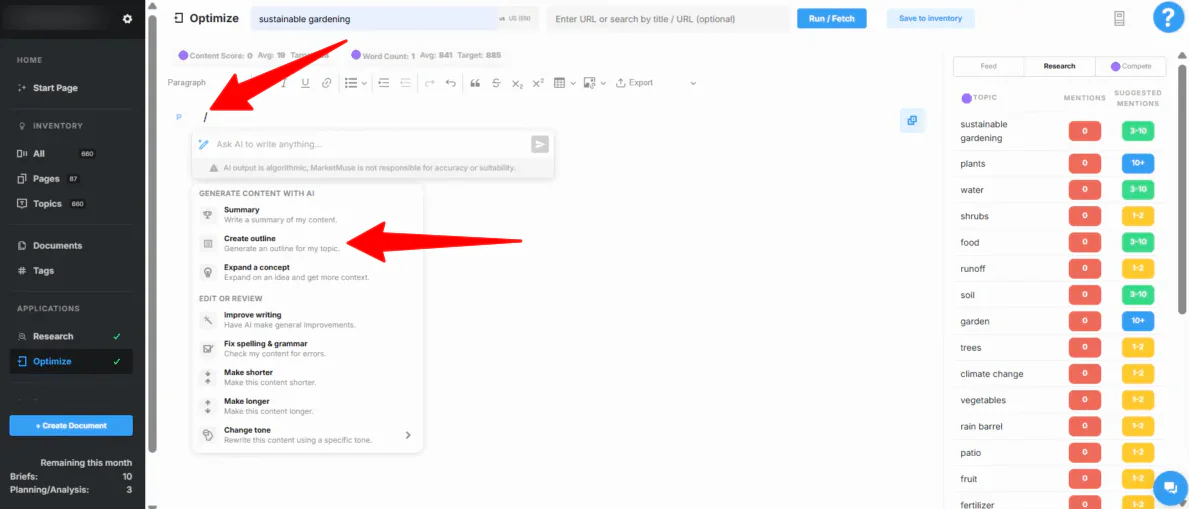
Task: Click the sustainable gardening topic field
Action: [x=375, y=19]
